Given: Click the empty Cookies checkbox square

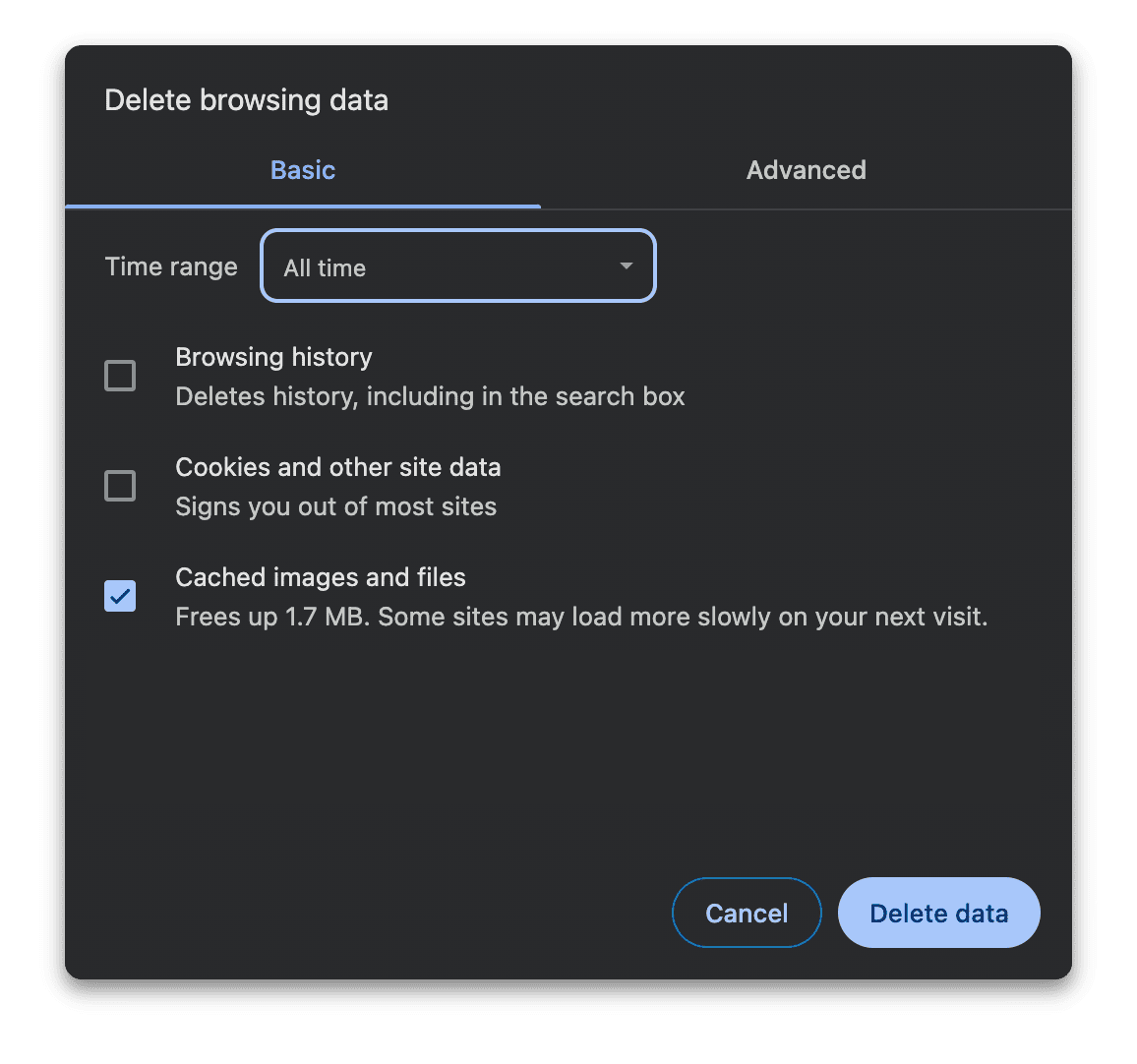Looking at the screenshot, I should click(x=119, y=486).
